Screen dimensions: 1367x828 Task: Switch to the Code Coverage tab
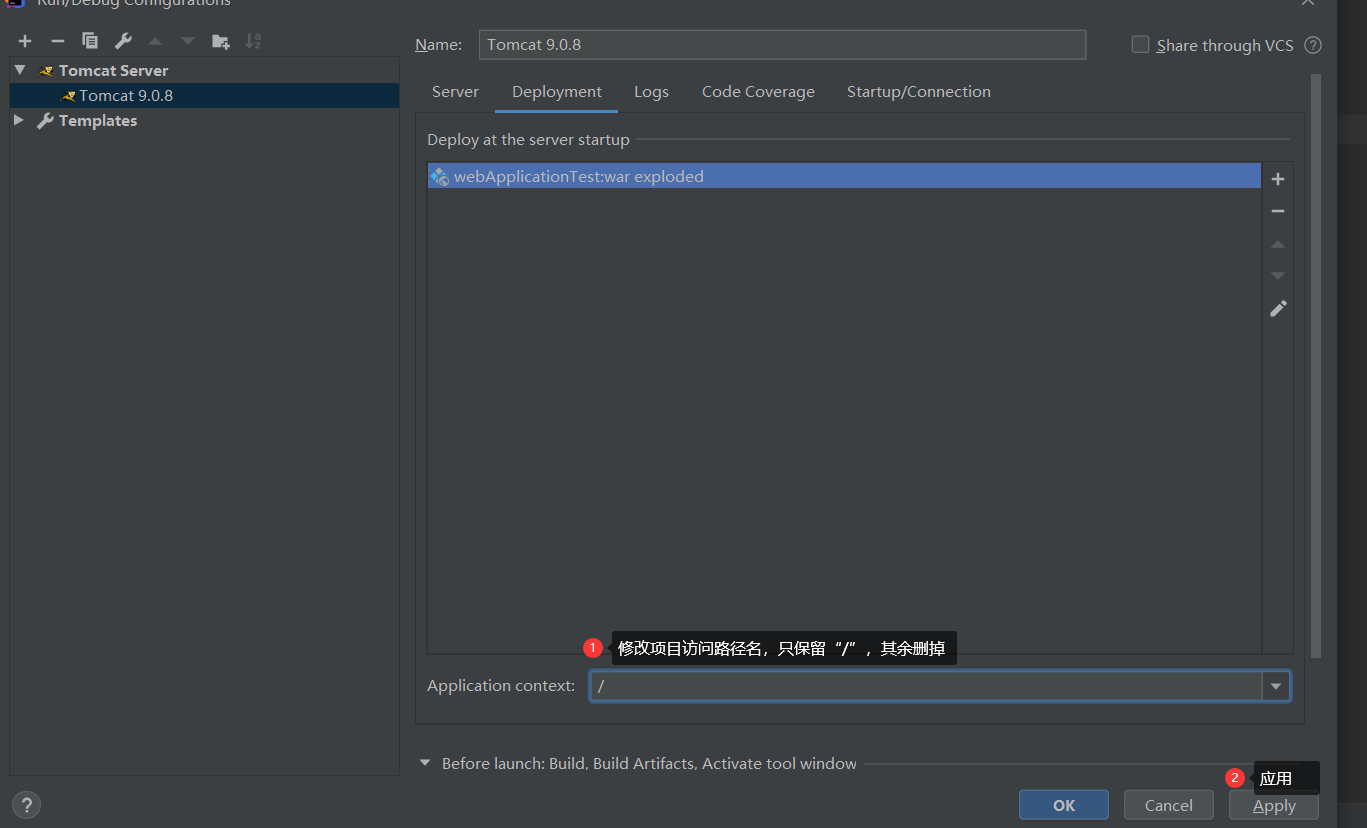pyautogui.click(x=758, y=92)
